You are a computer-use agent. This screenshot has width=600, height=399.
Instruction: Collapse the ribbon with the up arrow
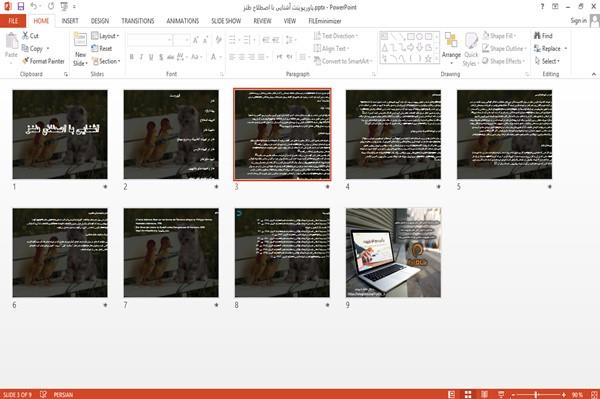pyautogui.click(x=594, y=74)
